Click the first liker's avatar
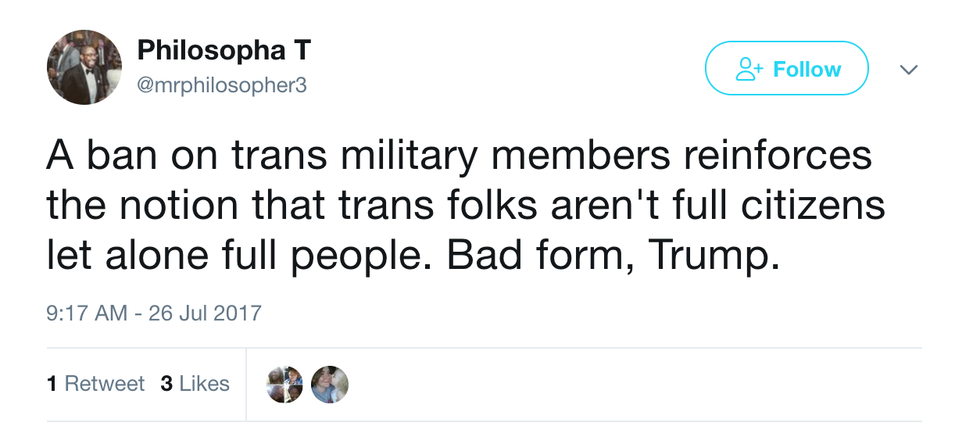Image resolution: width=980 pixels, height=430 pixels. pos(284,384)
